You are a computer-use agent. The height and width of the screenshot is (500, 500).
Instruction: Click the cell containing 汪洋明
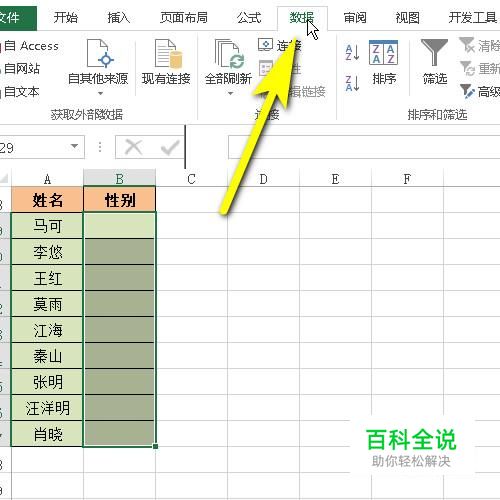pos(47,408)
